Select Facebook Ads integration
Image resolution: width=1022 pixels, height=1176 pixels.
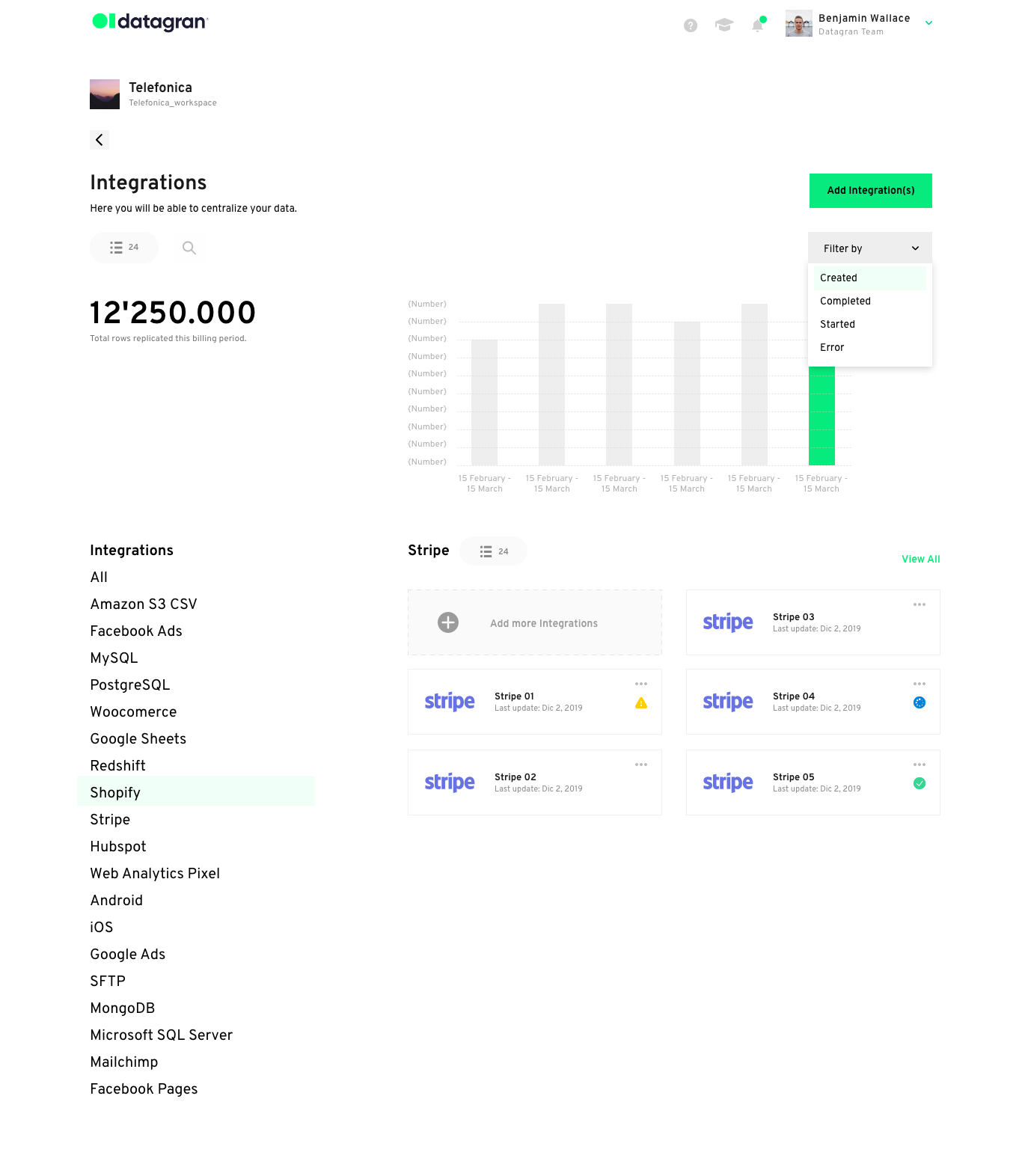point(136,631)
